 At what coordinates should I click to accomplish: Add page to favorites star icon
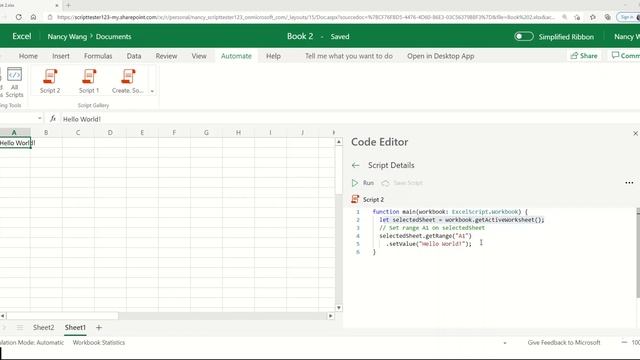(x=577, y=17)
